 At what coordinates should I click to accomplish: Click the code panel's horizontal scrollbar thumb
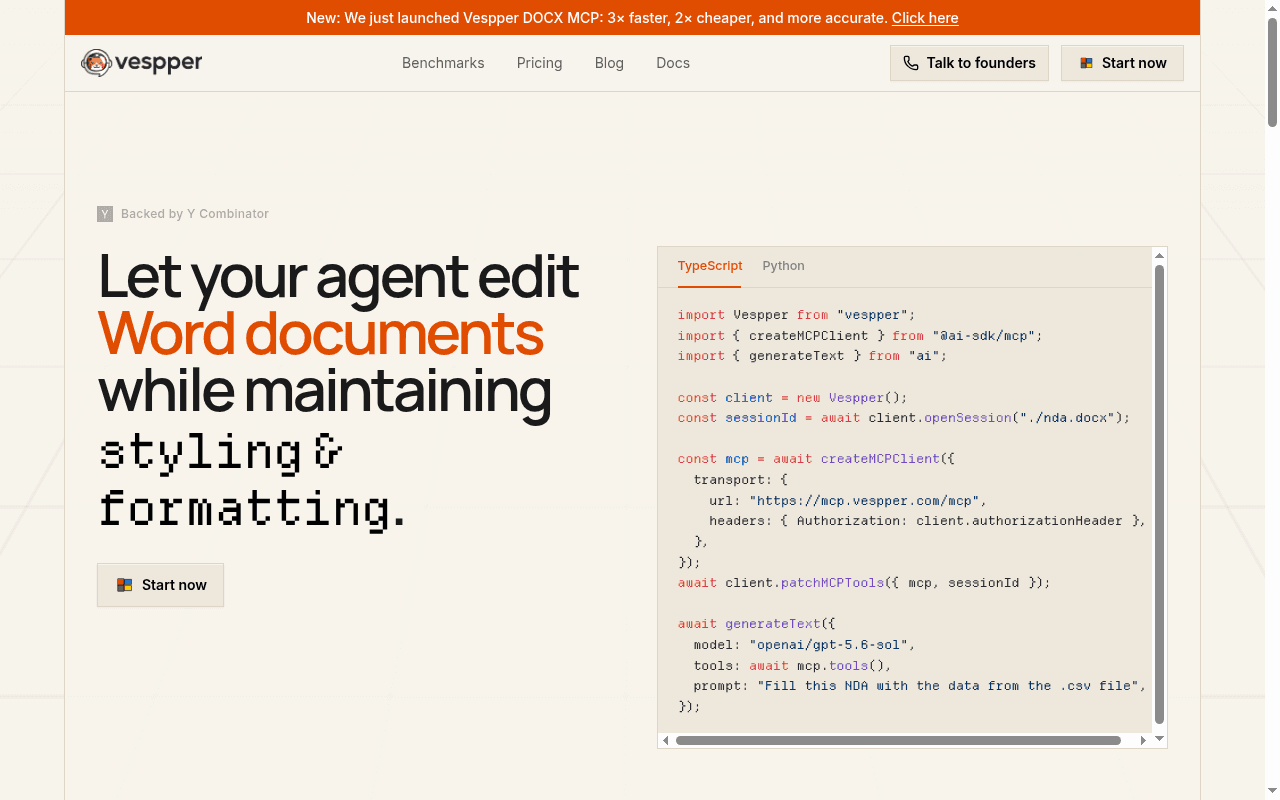point(898,741)
